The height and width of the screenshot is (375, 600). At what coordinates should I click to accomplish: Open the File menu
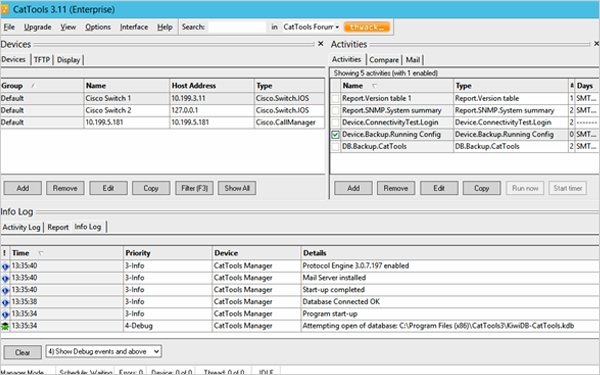pos(9,27)
